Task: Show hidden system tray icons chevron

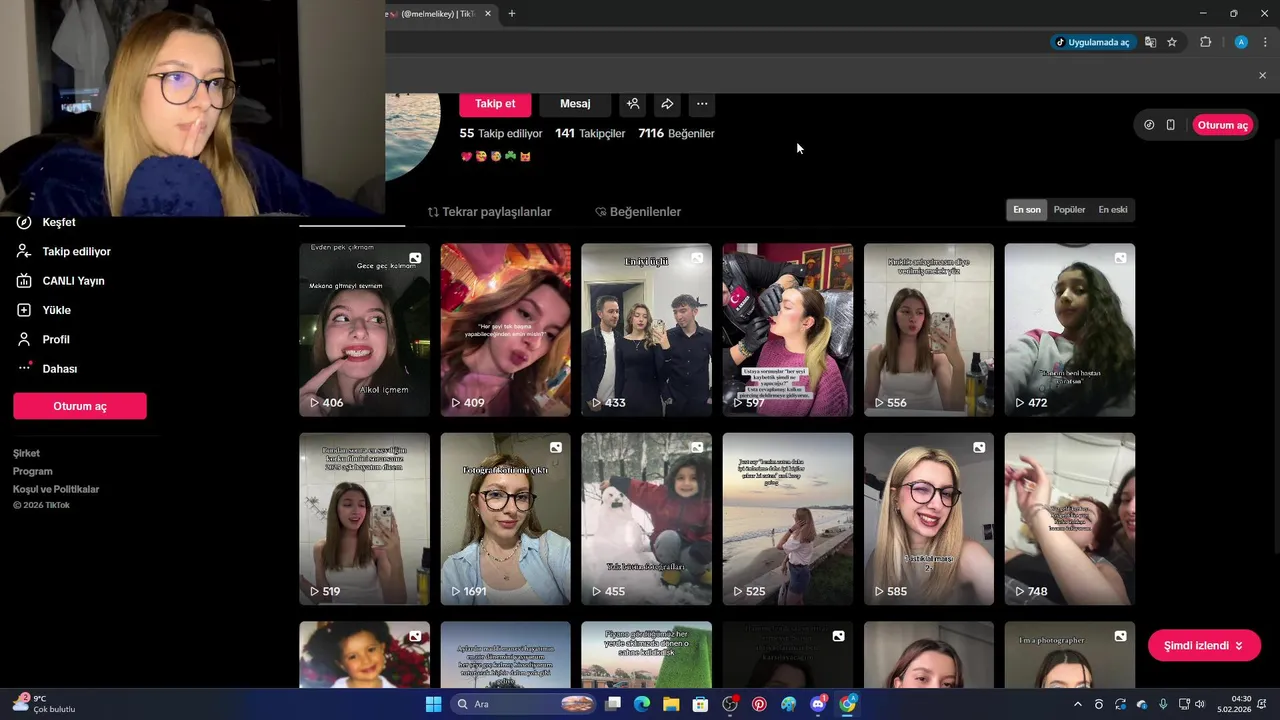Action: pyautogui.click(x=1077, y=704)
